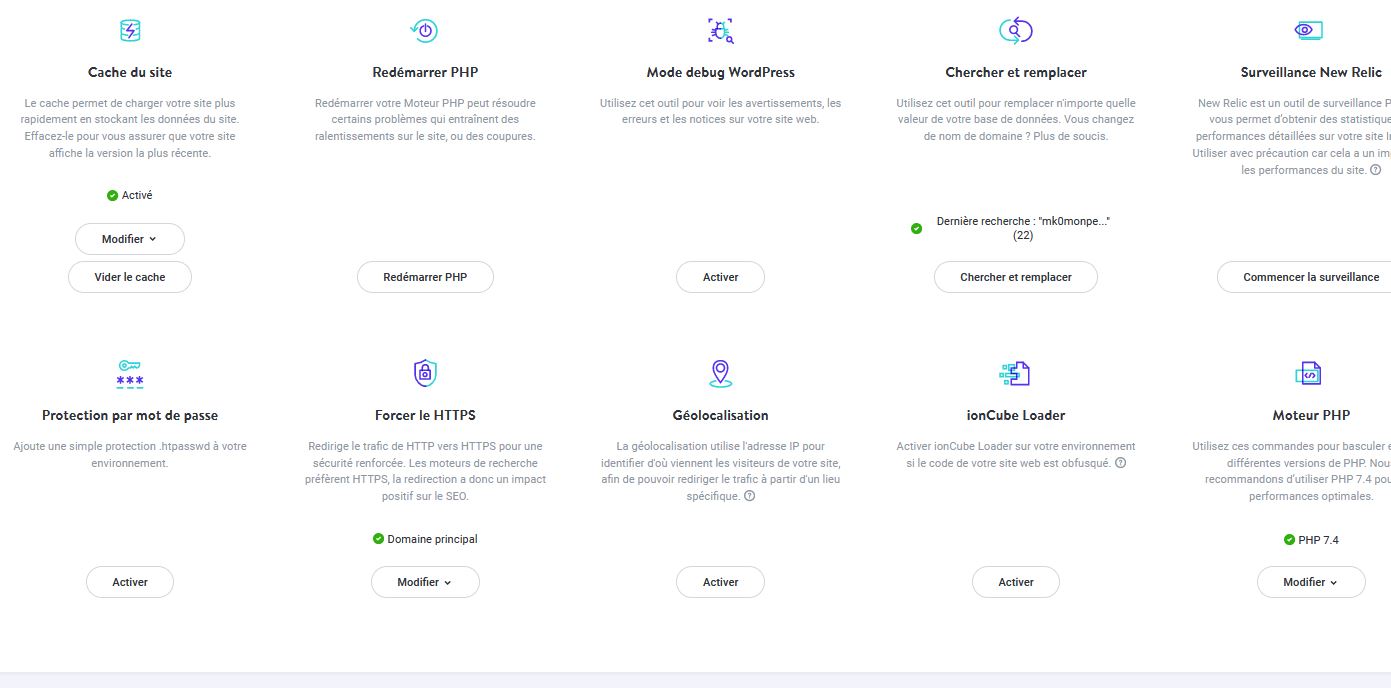Enable Protection par mot de passe

[x=130, y=582]
